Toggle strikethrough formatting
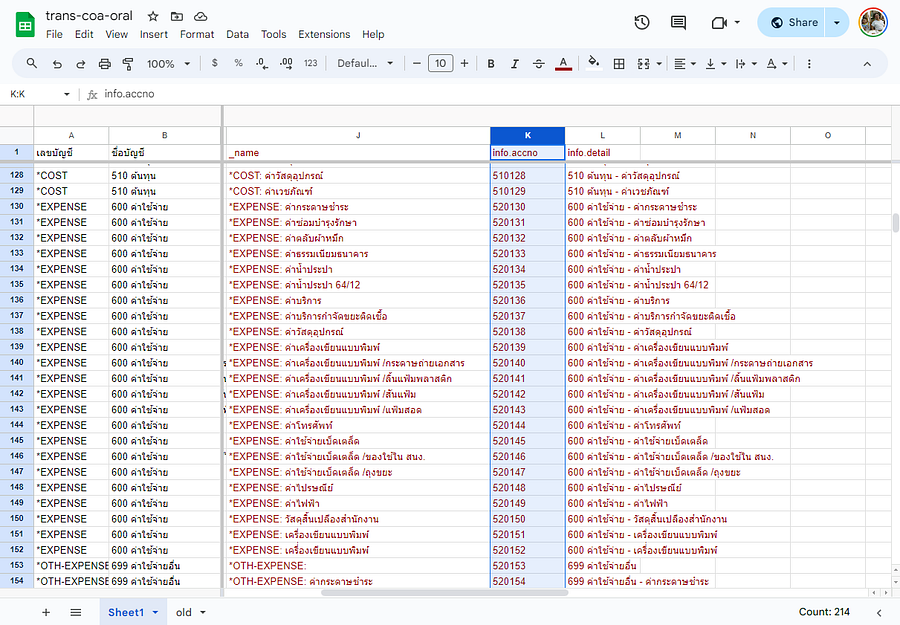This screenshot has height=625, width=900. coord(539,64)
